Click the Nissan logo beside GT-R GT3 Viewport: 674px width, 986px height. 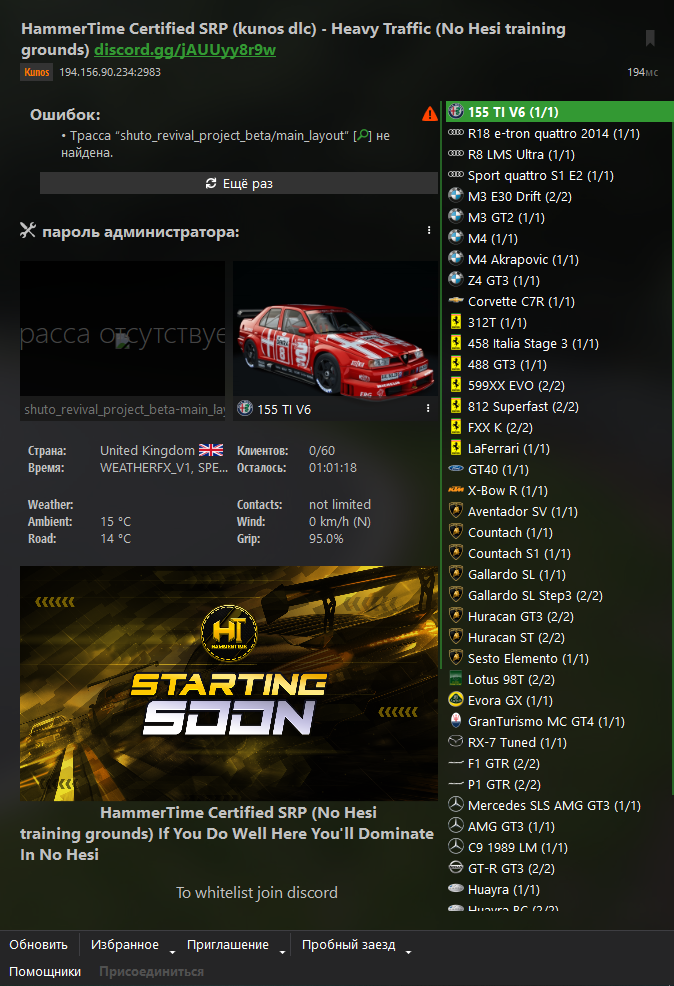(456, 868)
